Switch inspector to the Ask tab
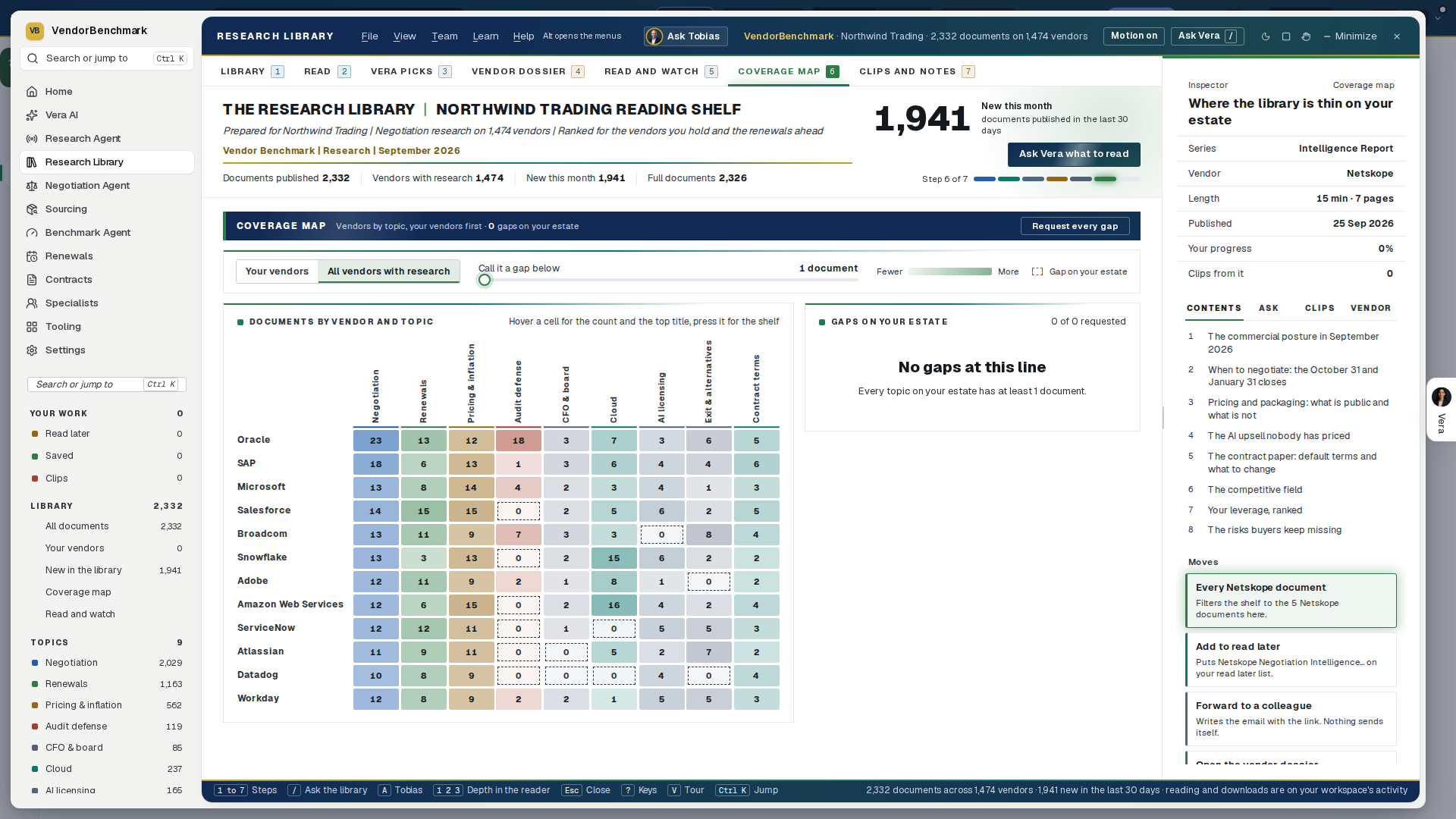 1269,308
